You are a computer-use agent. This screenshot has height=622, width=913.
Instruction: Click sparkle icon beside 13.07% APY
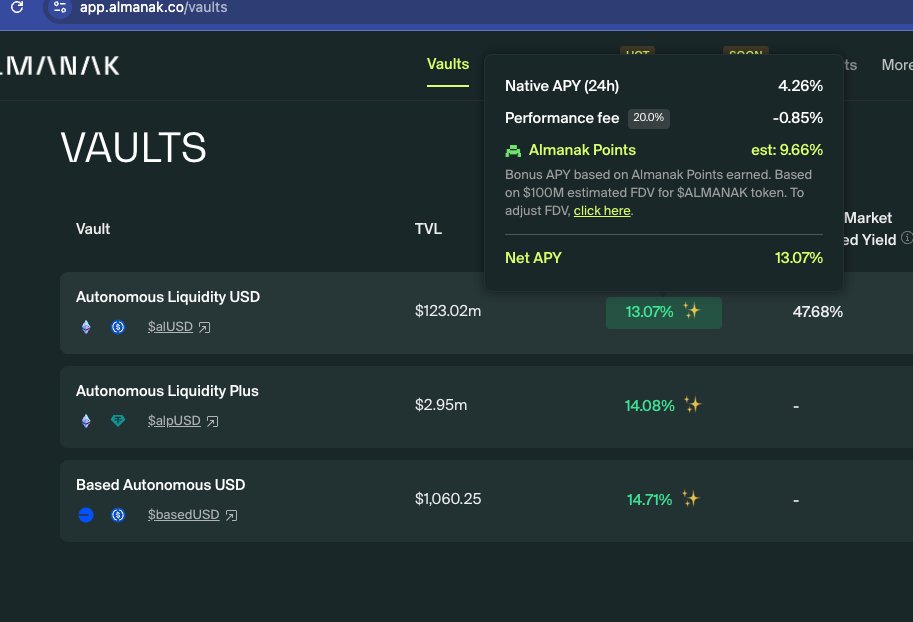[691, 310]
